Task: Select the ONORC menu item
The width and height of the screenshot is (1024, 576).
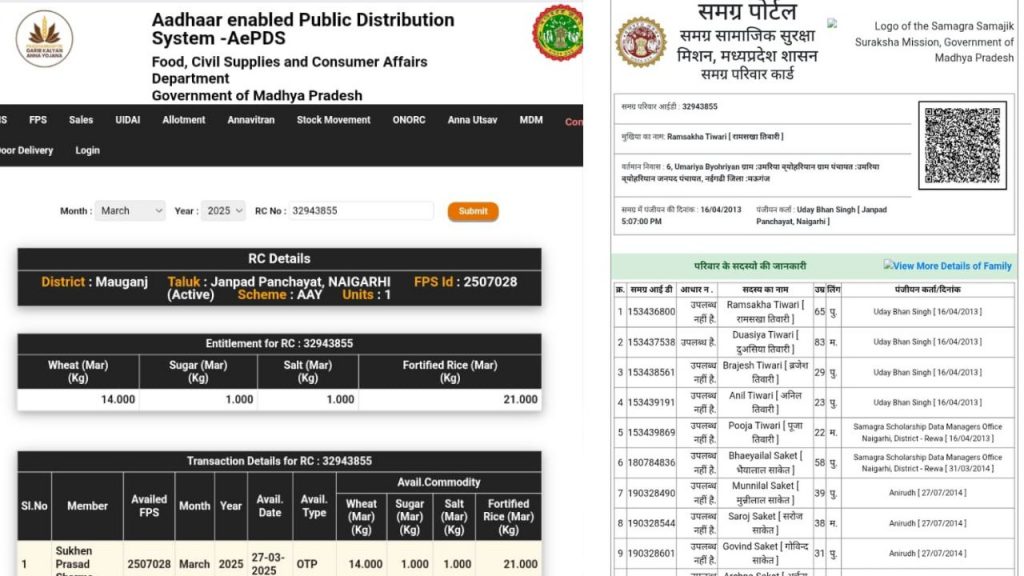Action: pos(409,120)
